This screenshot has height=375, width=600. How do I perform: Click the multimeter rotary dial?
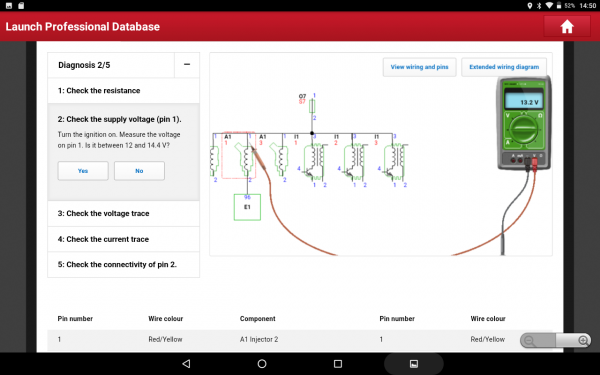523,129
